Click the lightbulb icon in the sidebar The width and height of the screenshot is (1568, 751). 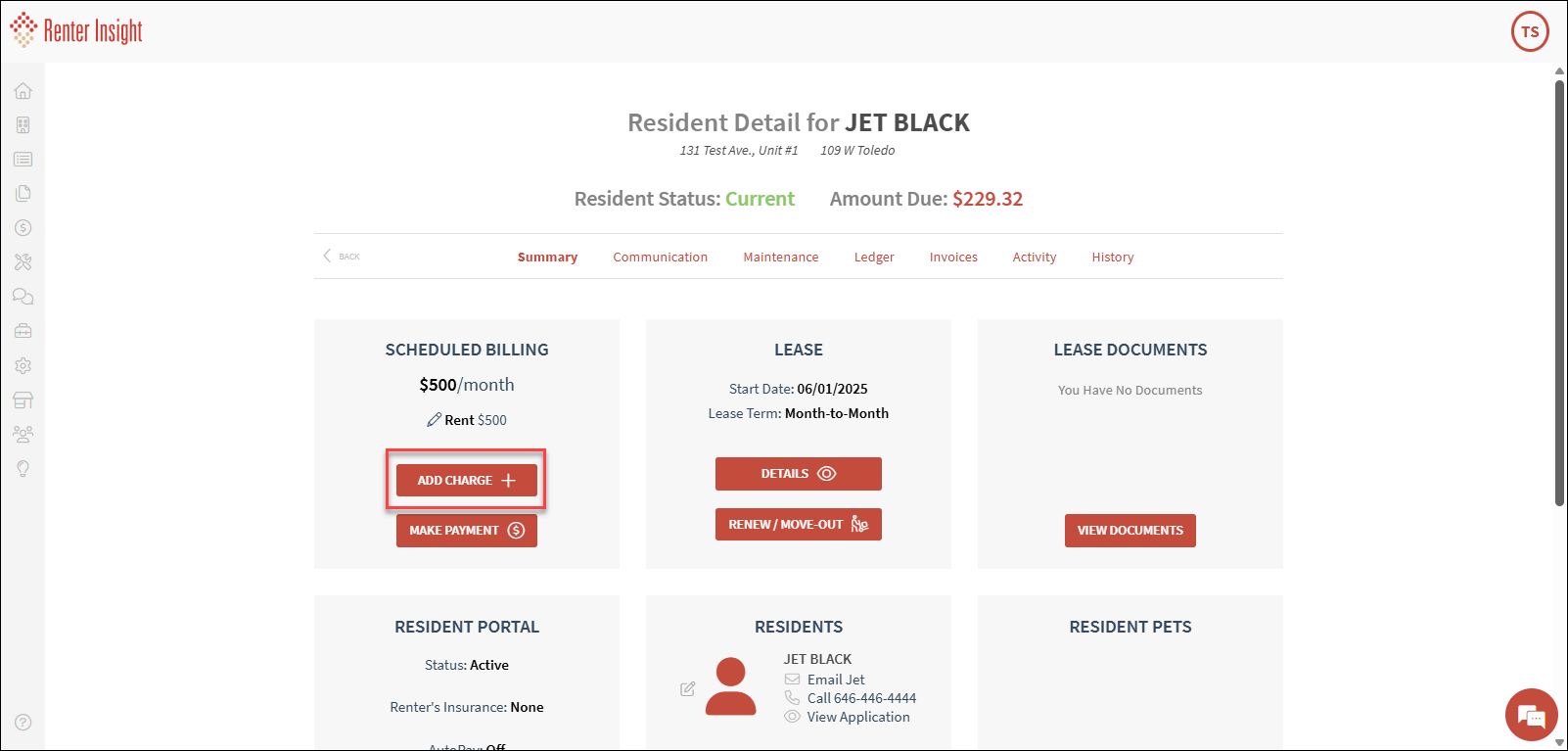[x=23, y=469]
